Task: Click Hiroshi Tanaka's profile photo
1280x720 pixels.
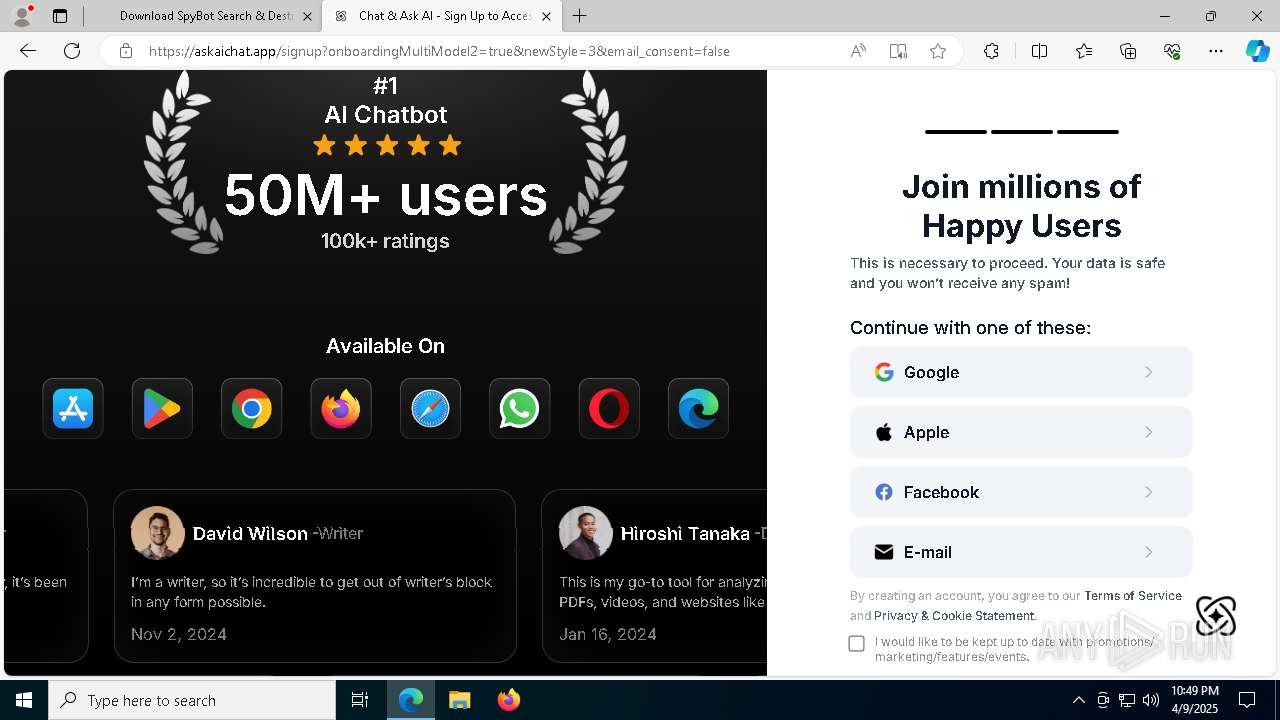Action: coord(585,533)
